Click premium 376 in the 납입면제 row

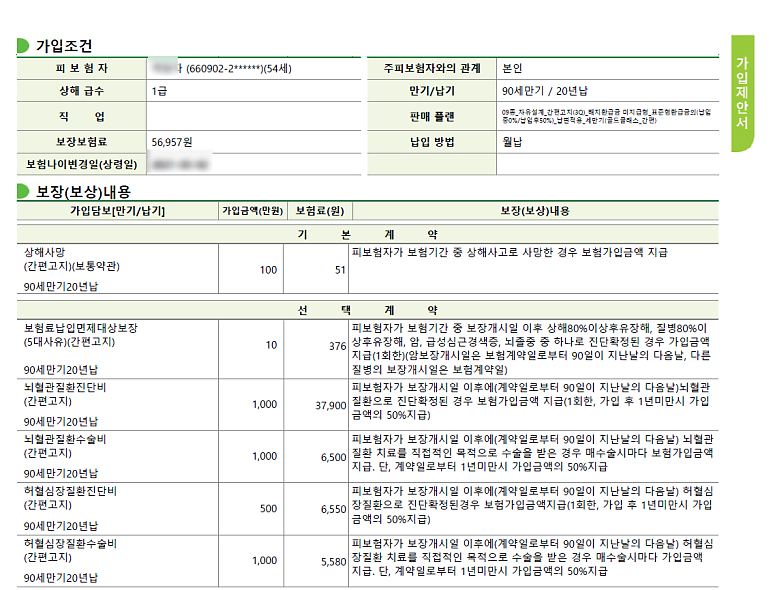(x=338, y=346)
